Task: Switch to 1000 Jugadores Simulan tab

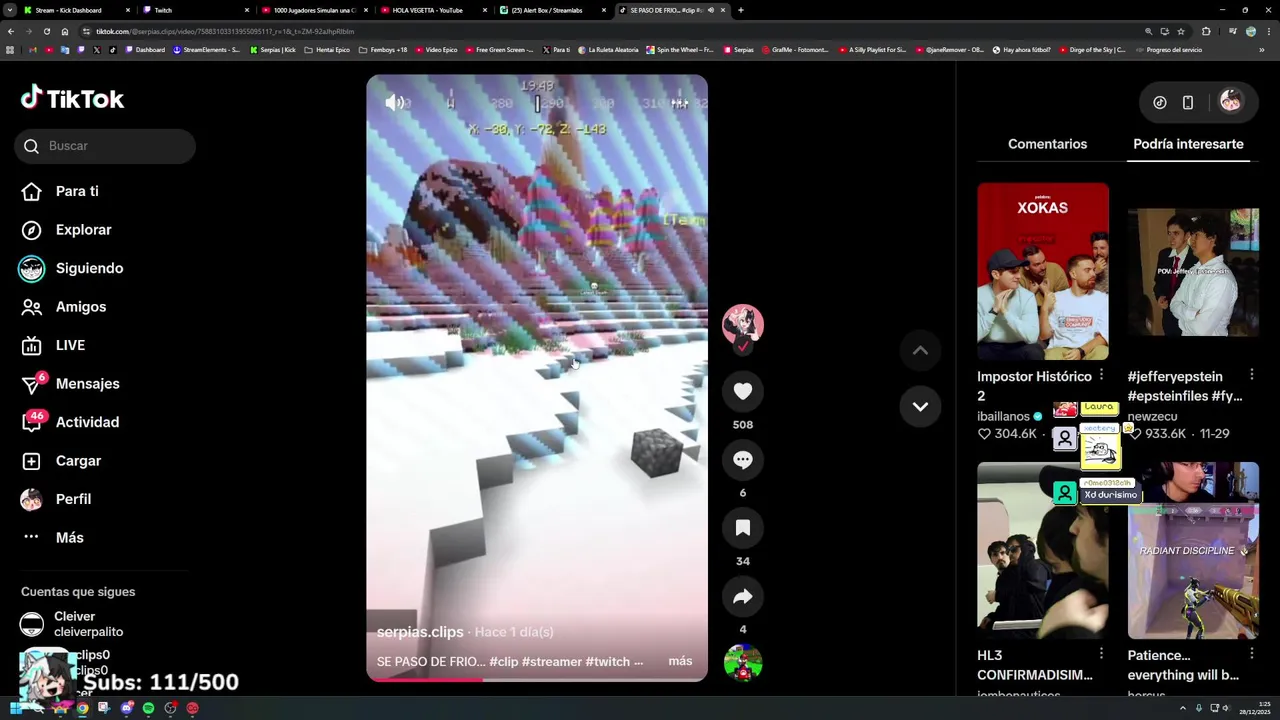Action: [x=314, y=10]
